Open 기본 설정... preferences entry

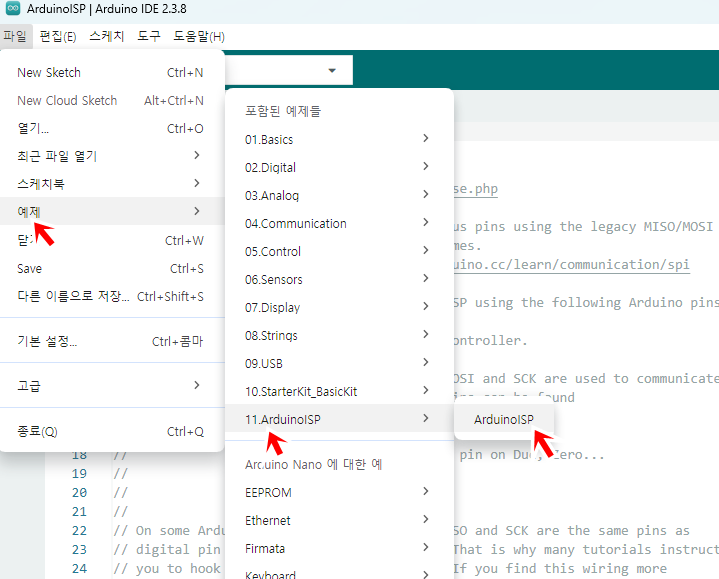[x=112, y=341]
